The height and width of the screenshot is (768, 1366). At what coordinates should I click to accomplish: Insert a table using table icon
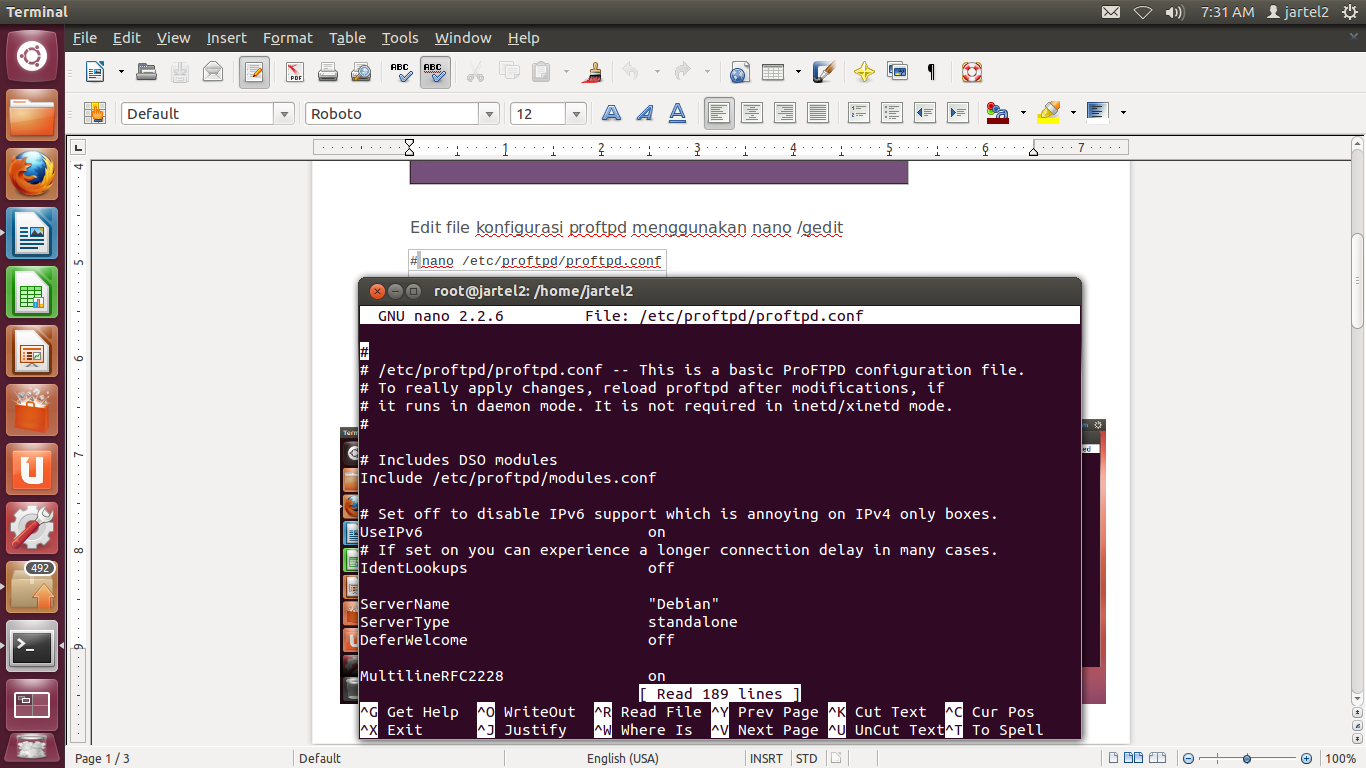772,72
